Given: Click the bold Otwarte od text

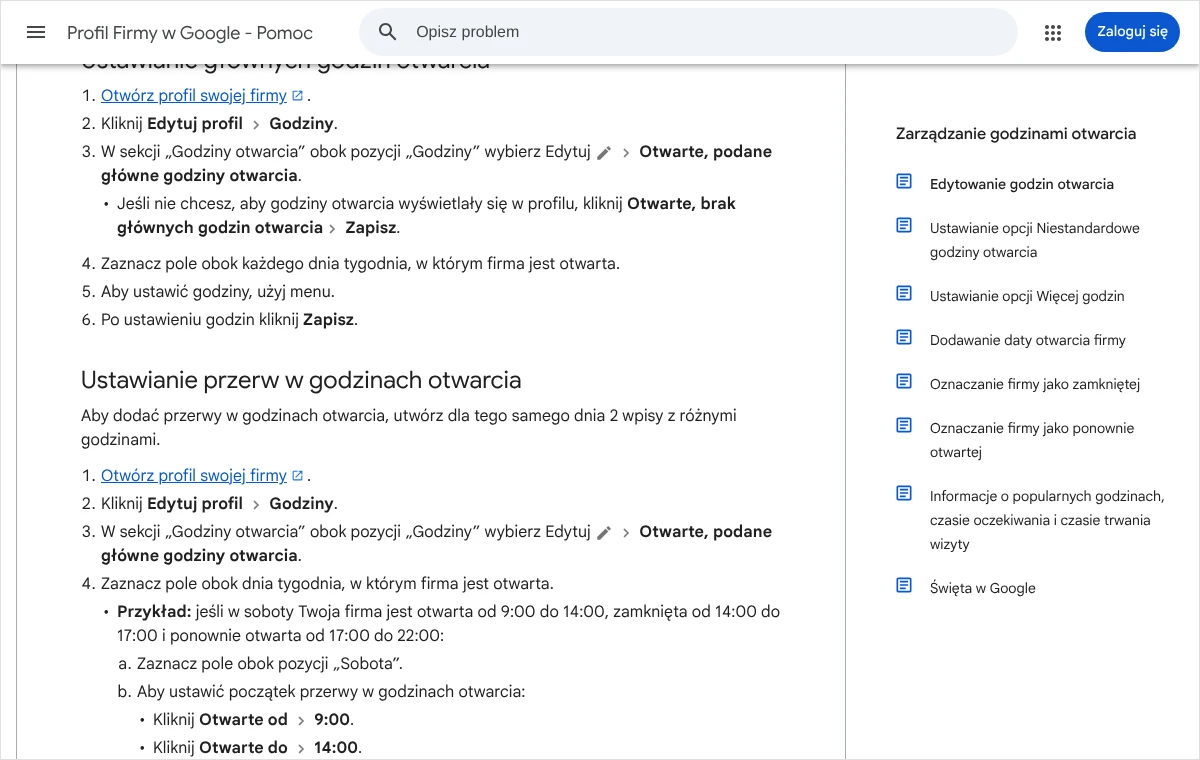Looking at the screenshot, I should click(243, 719).
